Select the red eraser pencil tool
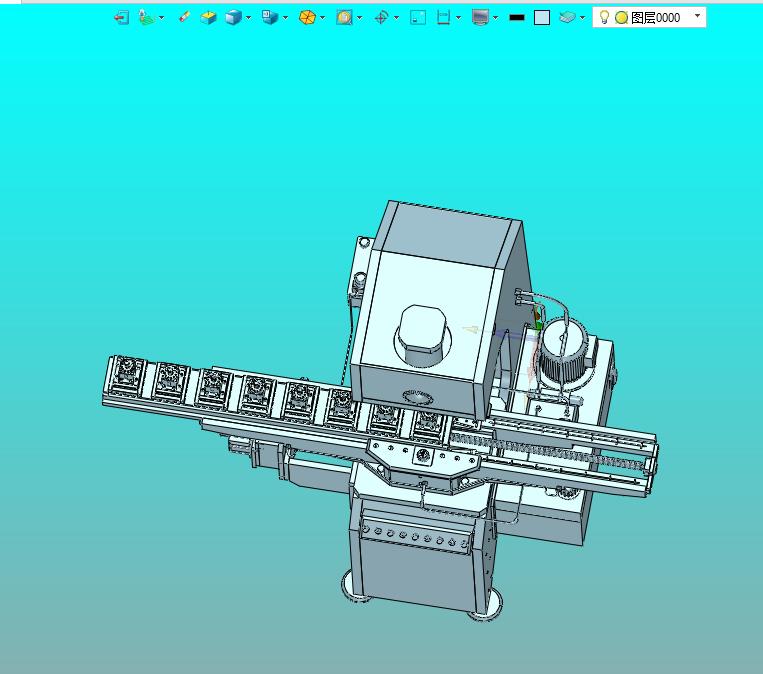Image resolution: width=763 pixels, height=674 pixels. pos(184,17)
